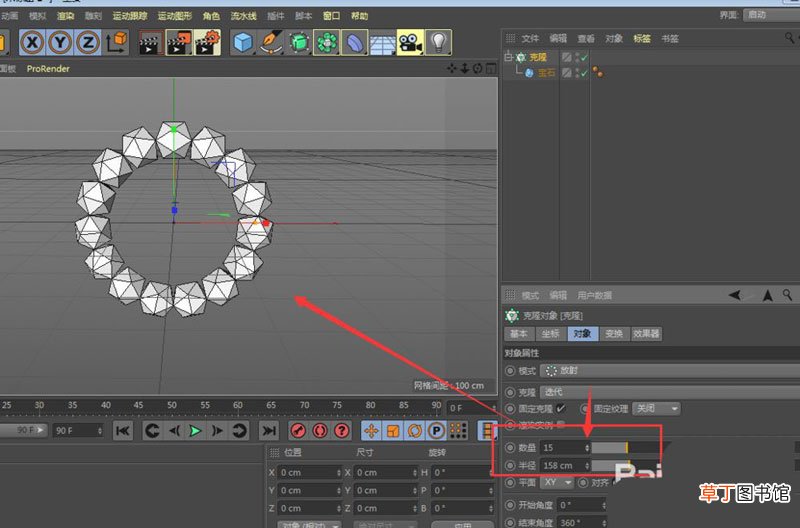This screenshot has height=528, width=800.
Task: Click viewport move-pan icon
Action: point(452,68)
